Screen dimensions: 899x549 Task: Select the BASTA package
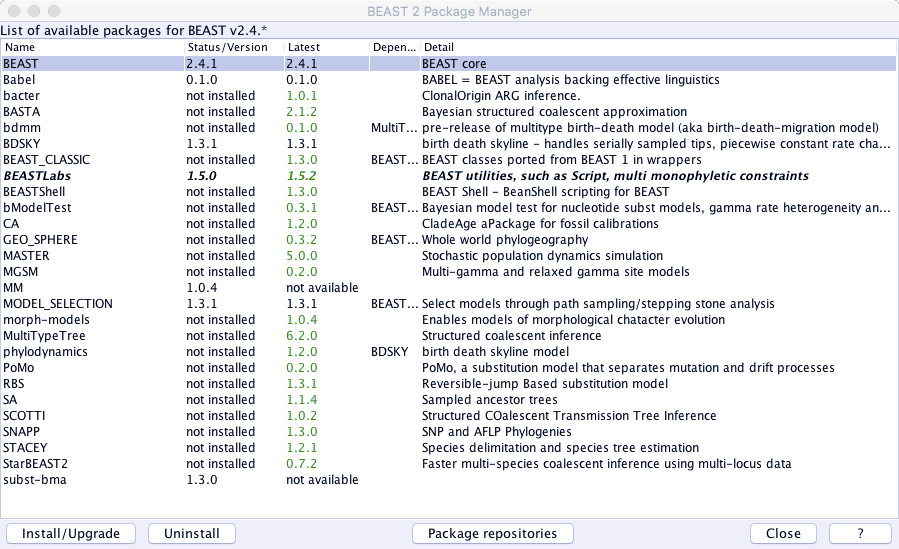[x=449, y=112]
